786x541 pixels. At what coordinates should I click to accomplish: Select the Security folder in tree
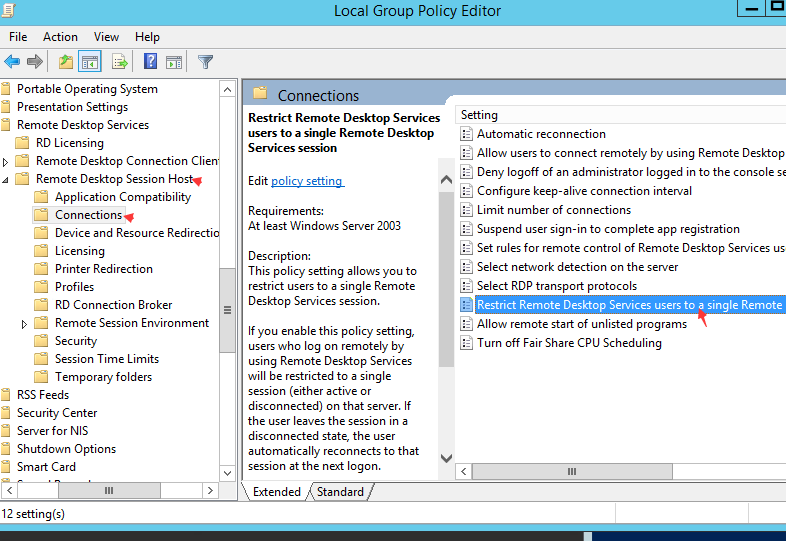coord(76,341)
